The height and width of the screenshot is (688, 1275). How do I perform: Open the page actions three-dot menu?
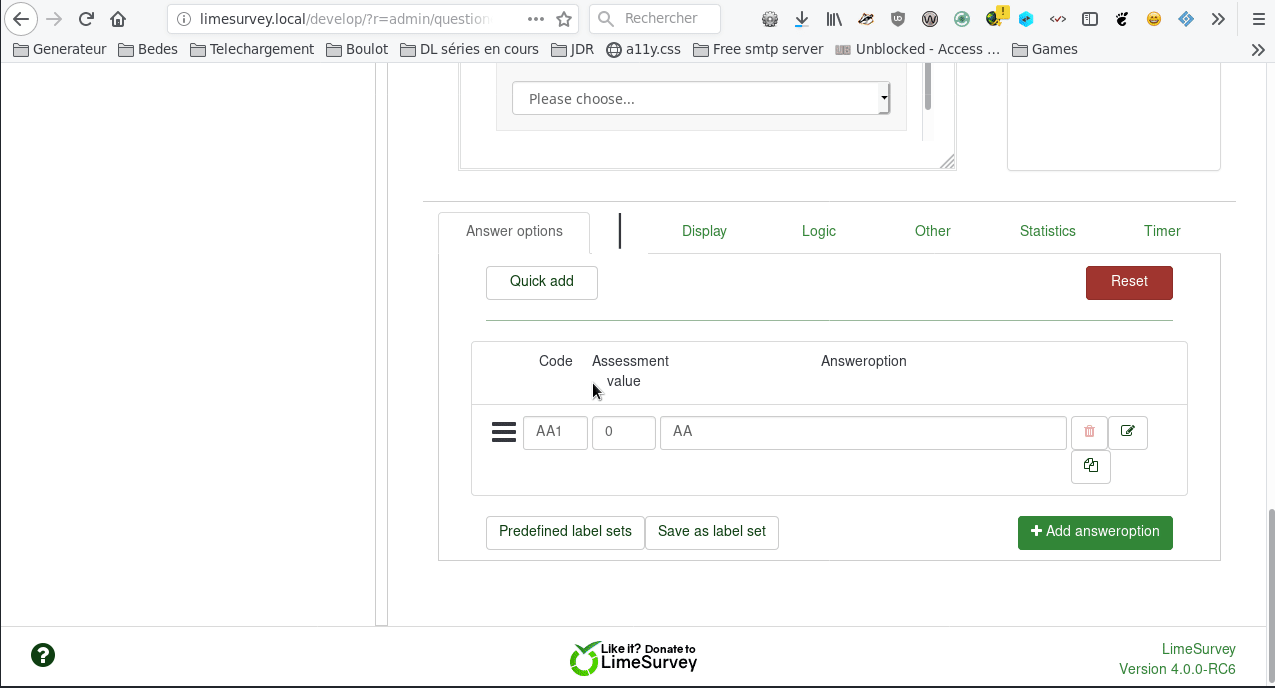tap(536, 19)
